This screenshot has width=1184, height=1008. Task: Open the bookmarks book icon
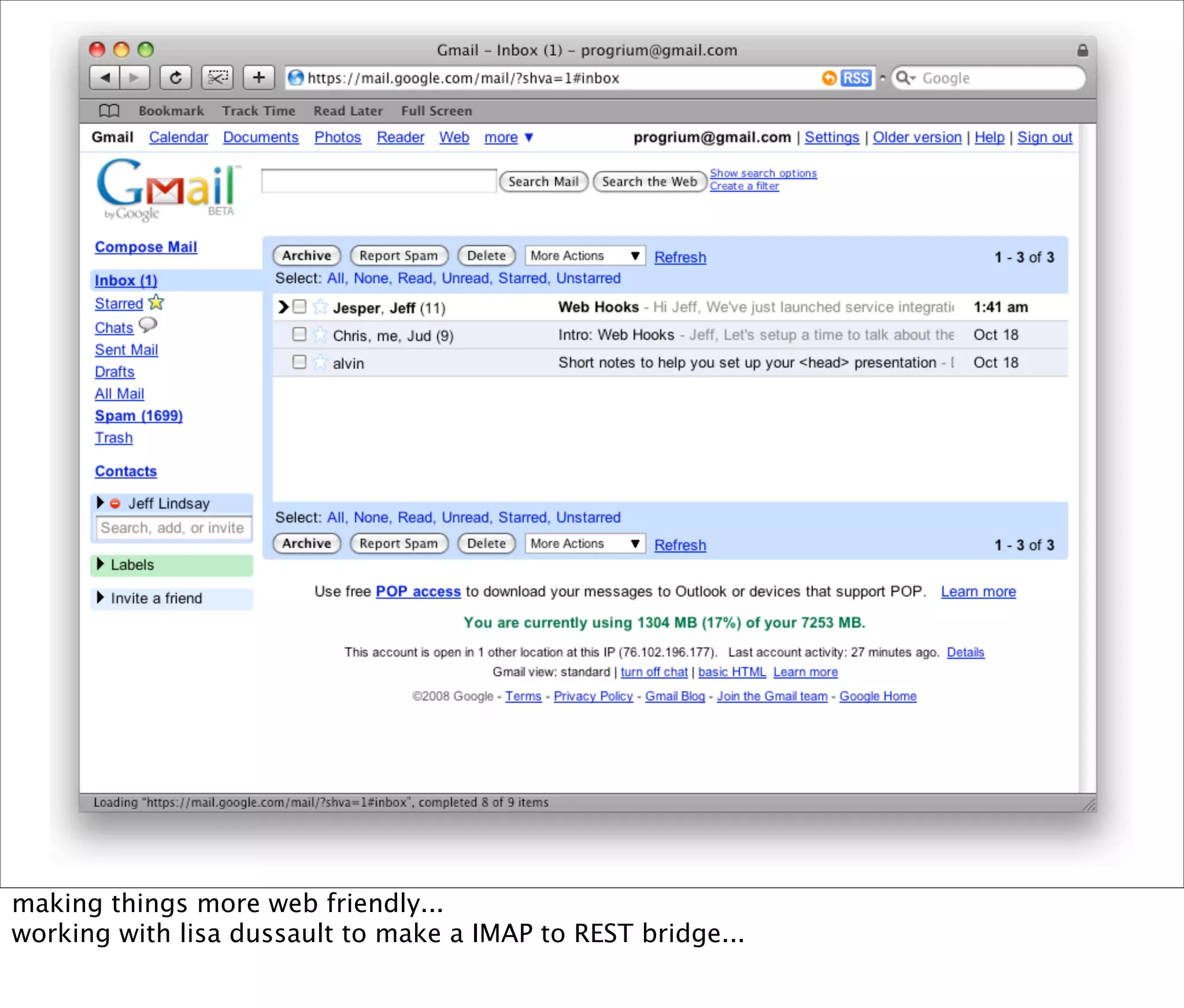tap(109, 110)
